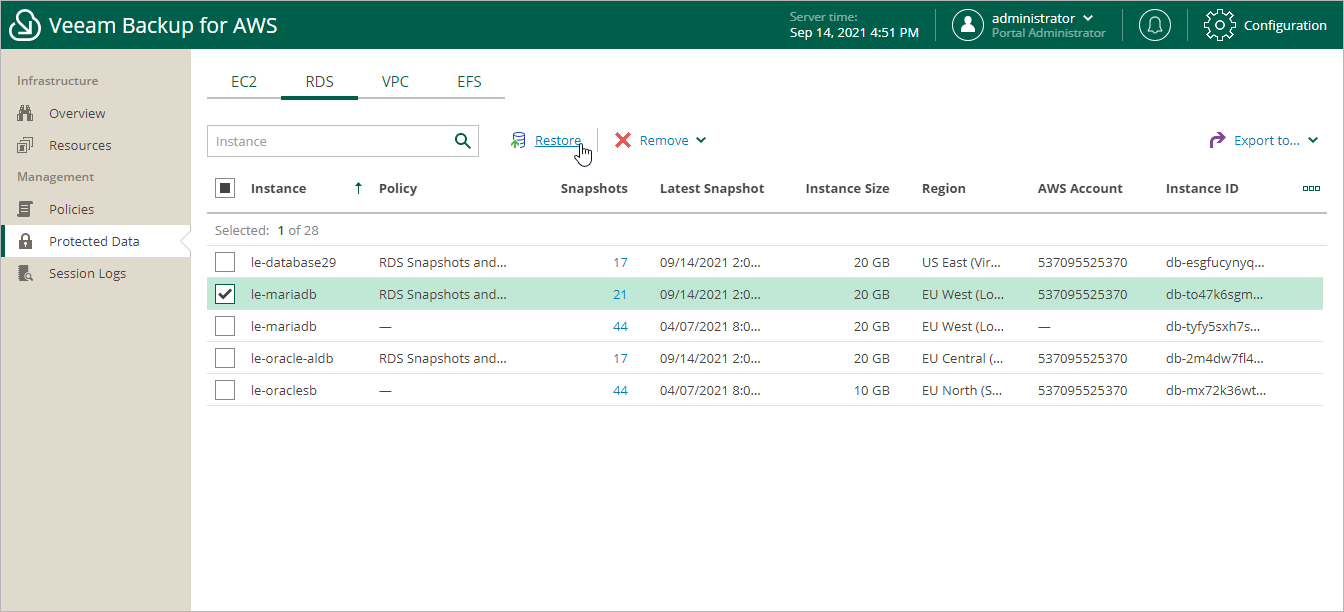This screenshot has height=612, width=1344.
Task: Switch to the EC2 tab
Action: [x=244, y=82]
